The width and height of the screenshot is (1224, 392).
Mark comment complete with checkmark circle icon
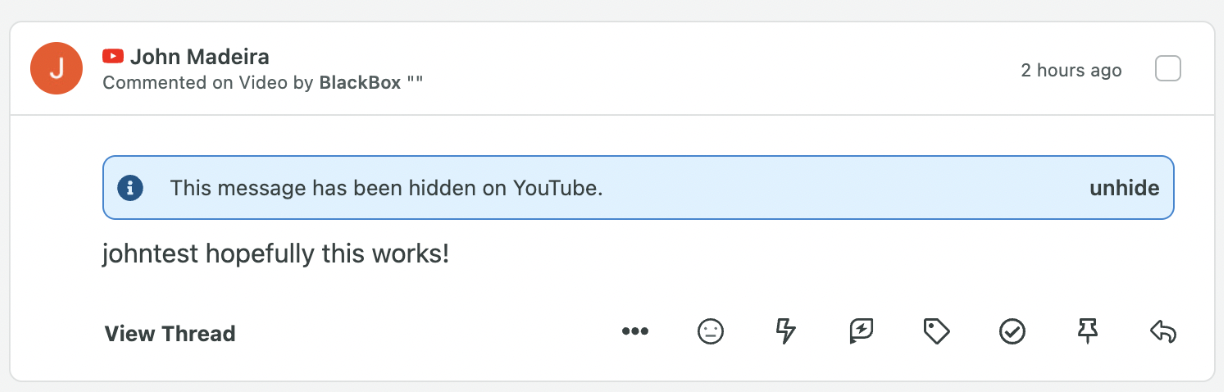tap(1012, 332)
